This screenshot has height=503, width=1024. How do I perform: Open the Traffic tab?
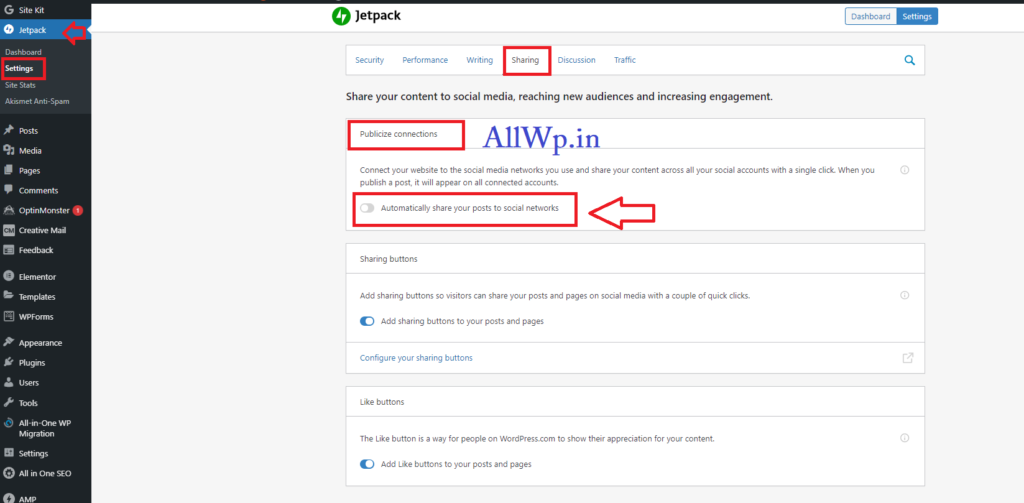point(625,60)
